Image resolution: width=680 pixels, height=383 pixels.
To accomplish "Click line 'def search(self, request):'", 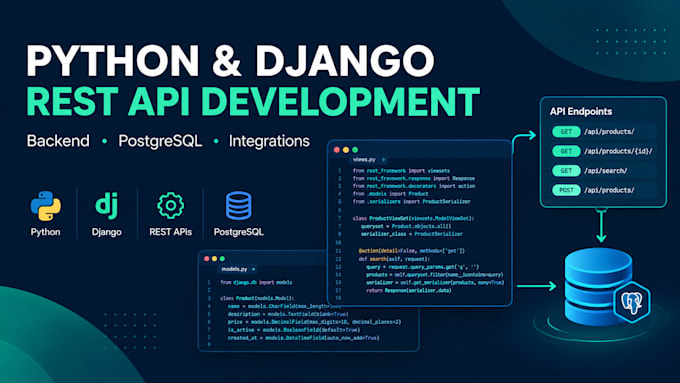I will coord(394,259).
